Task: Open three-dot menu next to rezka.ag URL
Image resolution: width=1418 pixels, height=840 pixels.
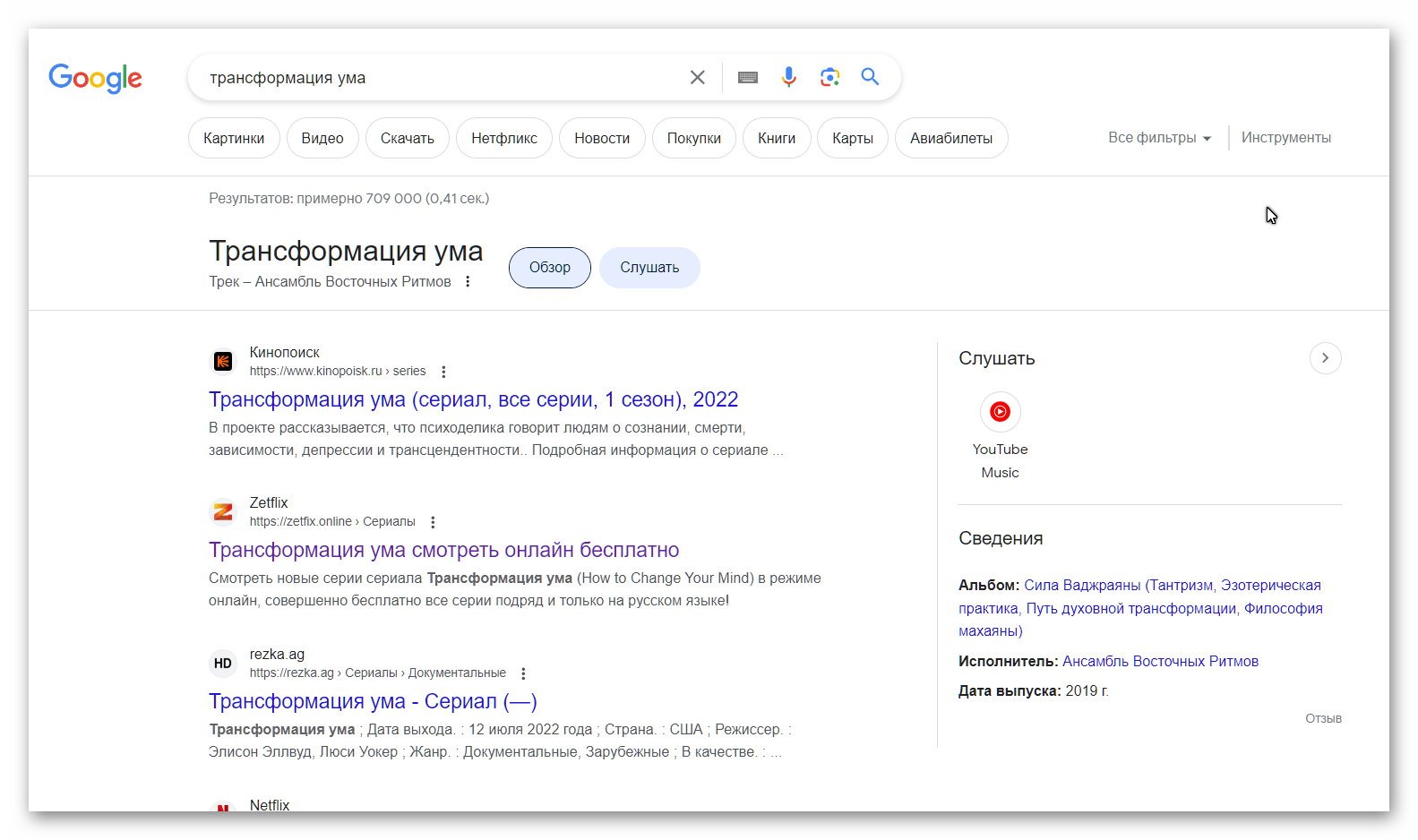Action: (x=523, y=673)
